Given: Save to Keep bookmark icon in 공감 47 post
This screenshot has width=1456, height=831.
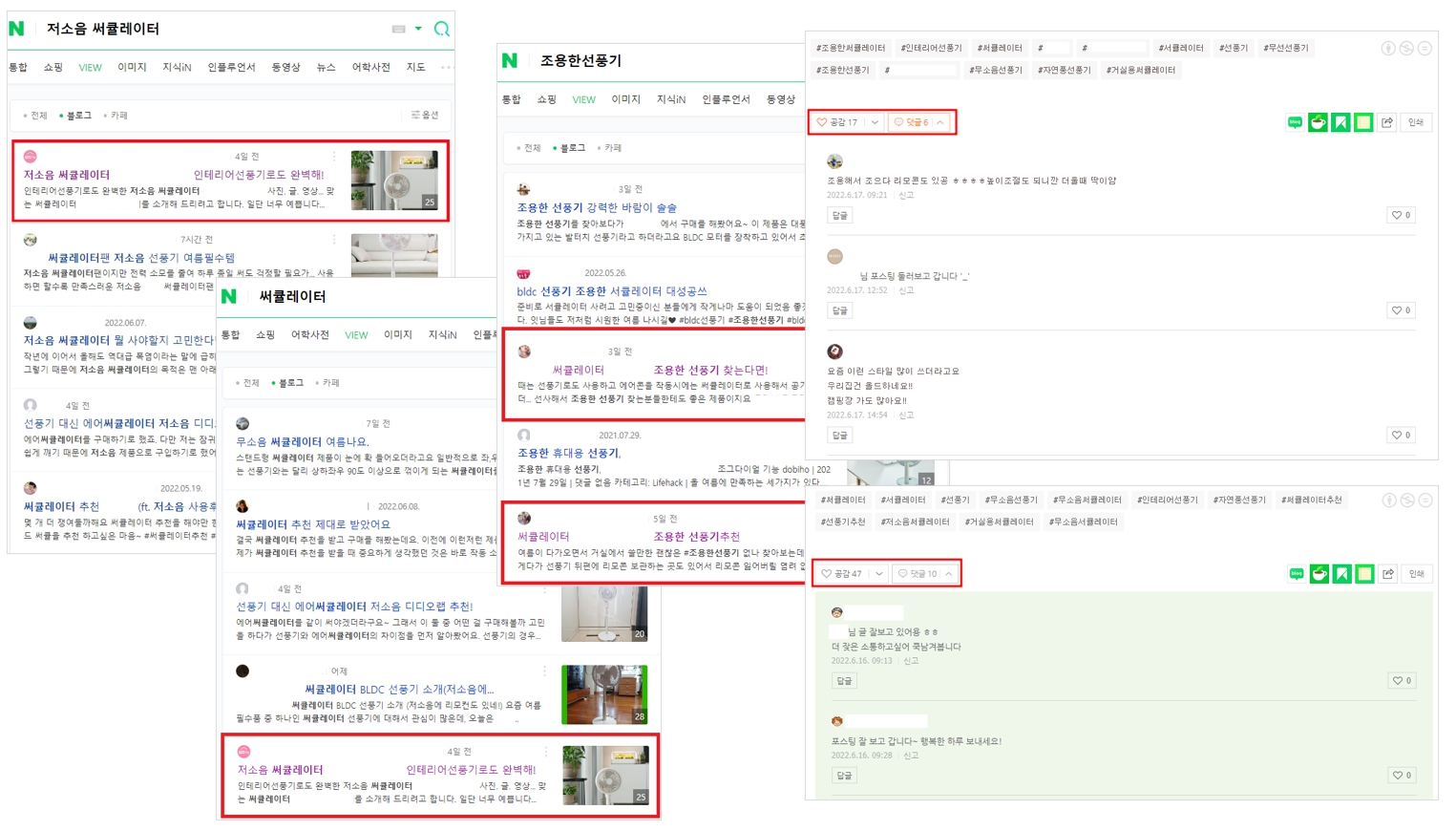Looking at the screenshot, I should (1342, 574).
